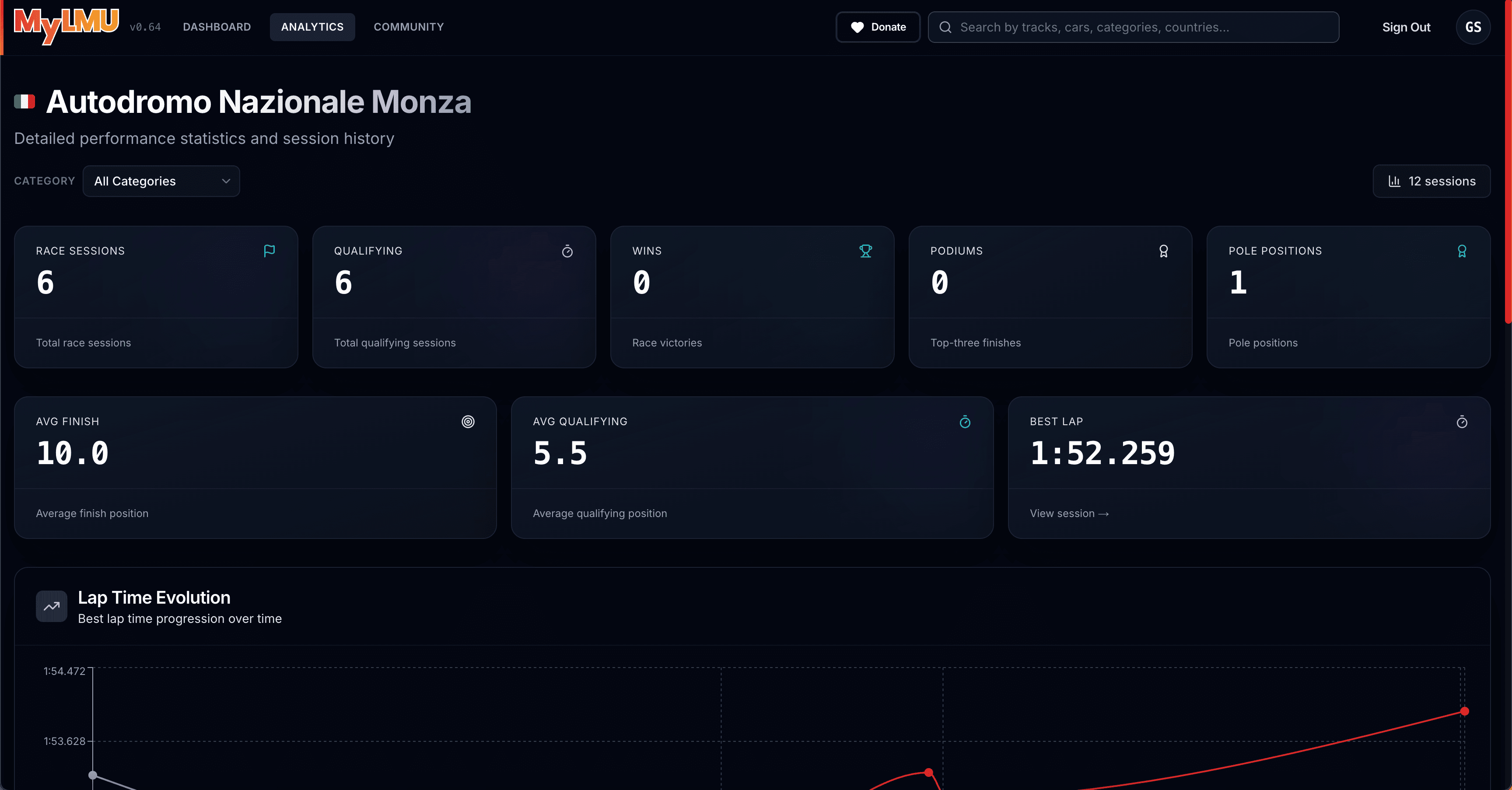Click the ribbon icon on Pole Positions card
The width and height of the screenshot is (1512, 790).
pyautogui.click(x=1462, y=251)
